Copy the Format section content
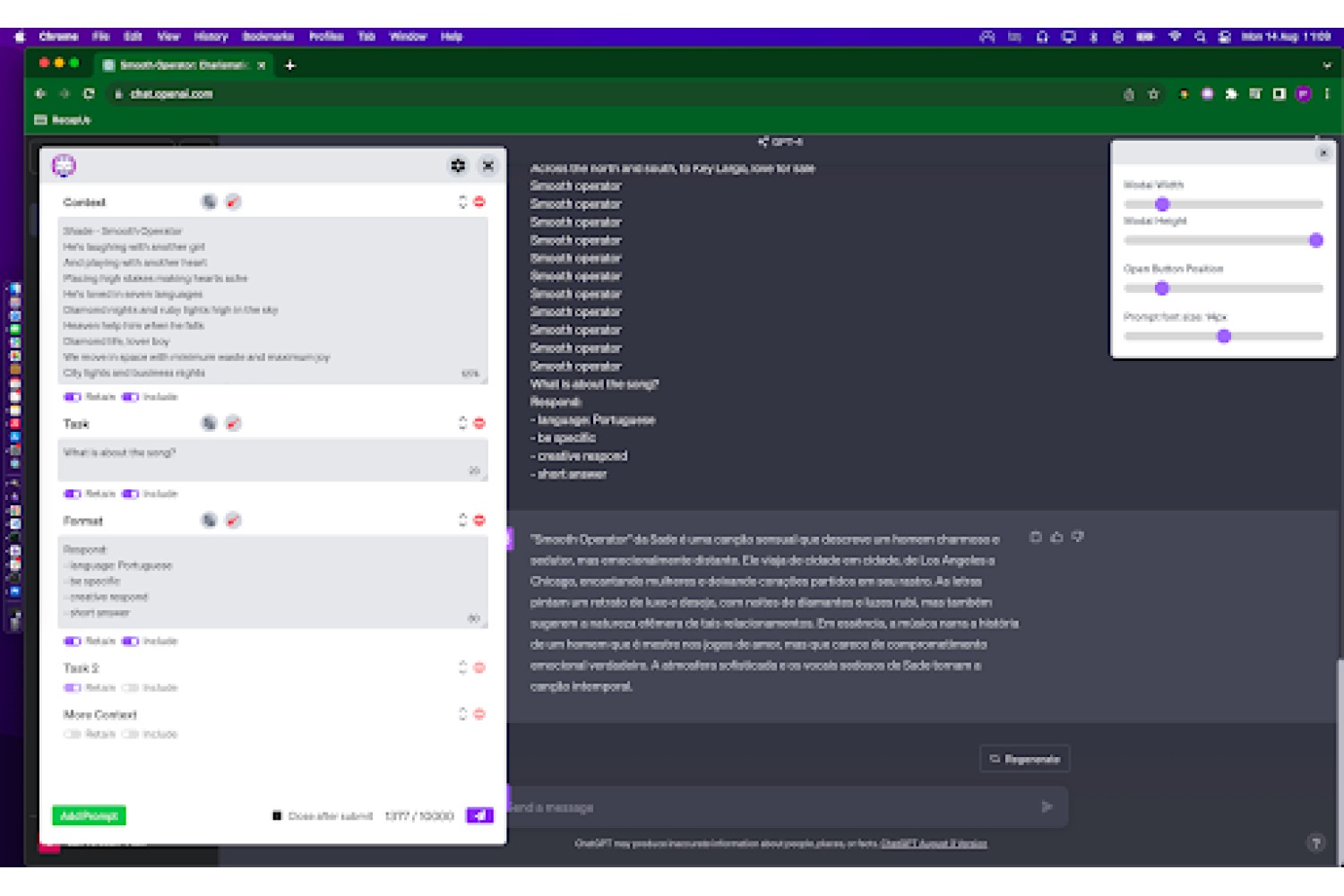 point(209,520)
